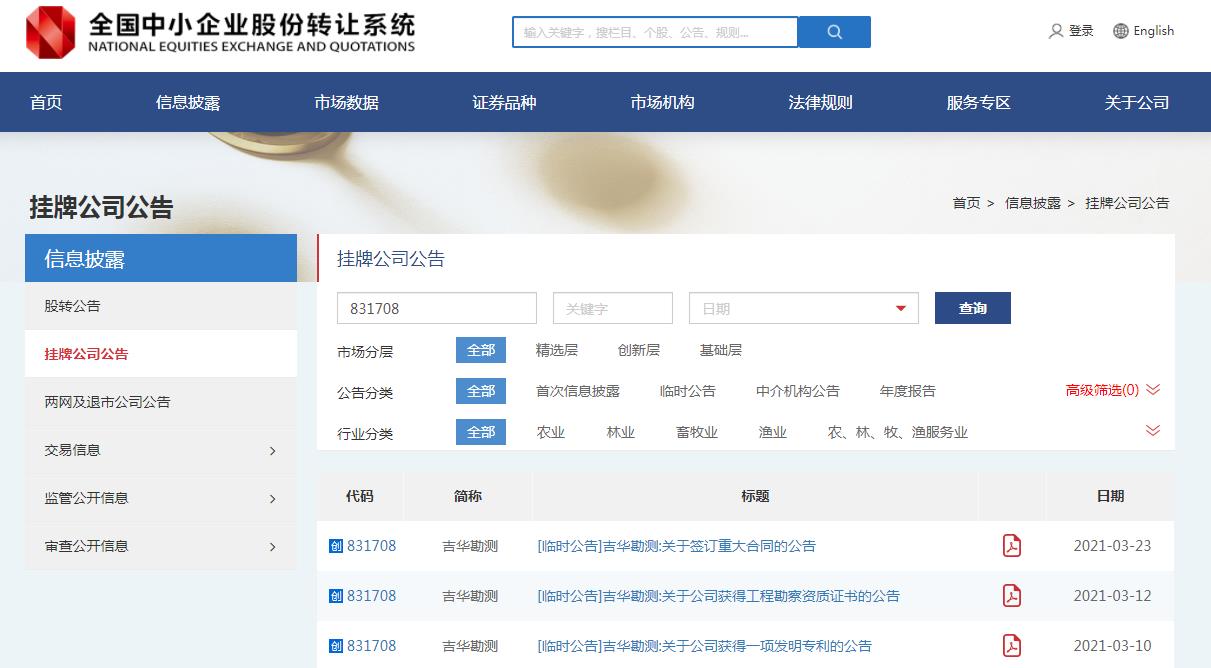1211x668 pixels.
Task: Open PDF icon for 发明专利 announcement
Action: point(1012,645)
